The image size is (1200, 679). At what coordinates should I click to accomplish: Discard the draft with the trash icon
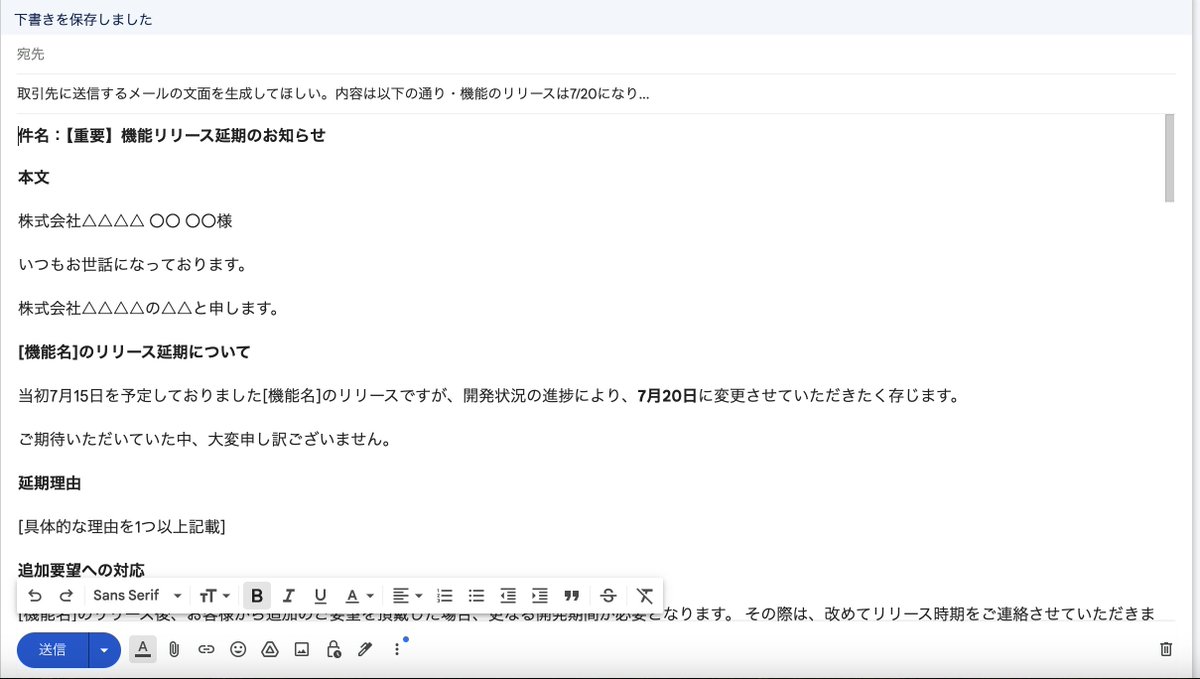pos(1166,649)
